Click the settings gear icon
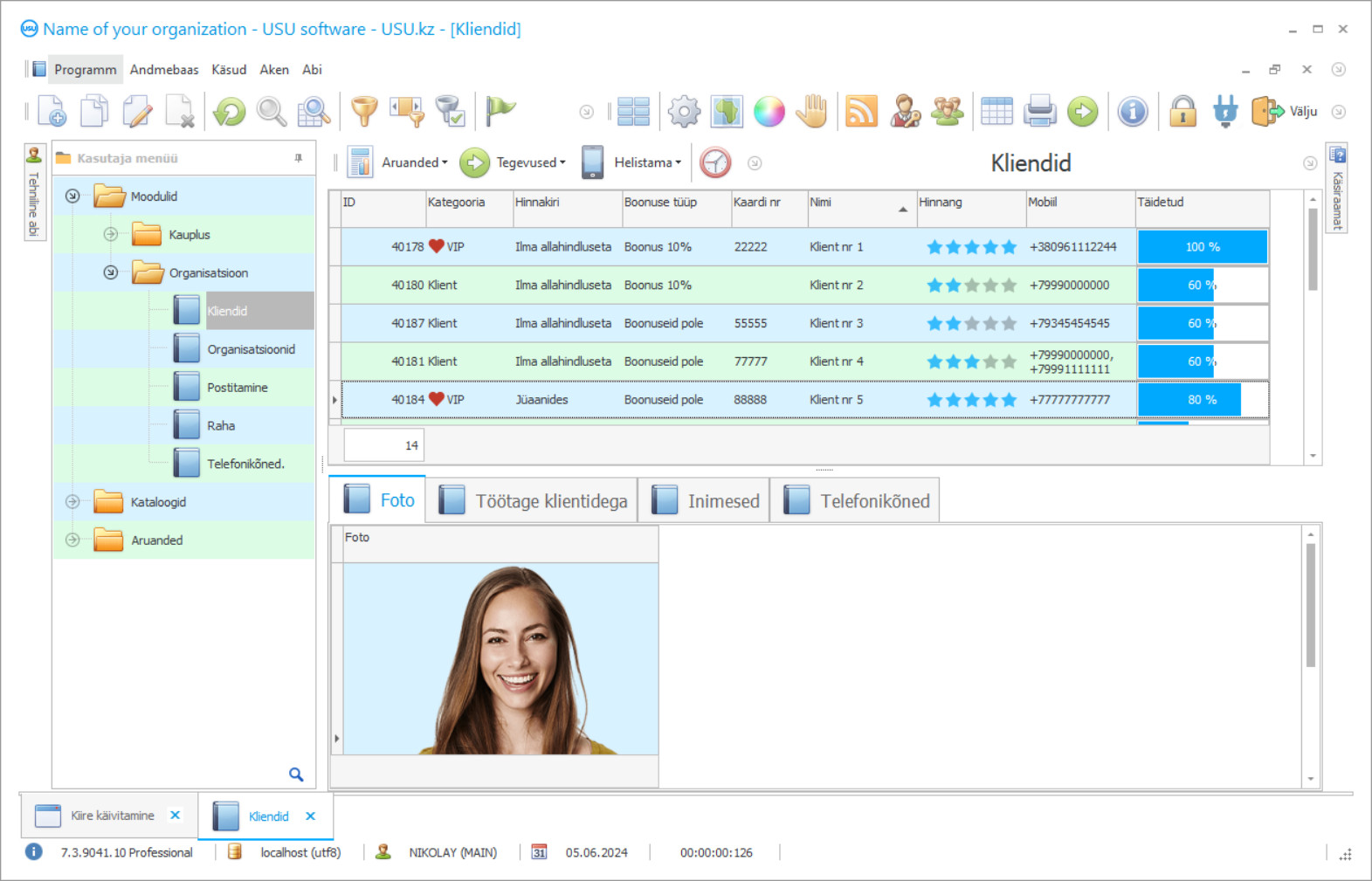 (684, 111)
